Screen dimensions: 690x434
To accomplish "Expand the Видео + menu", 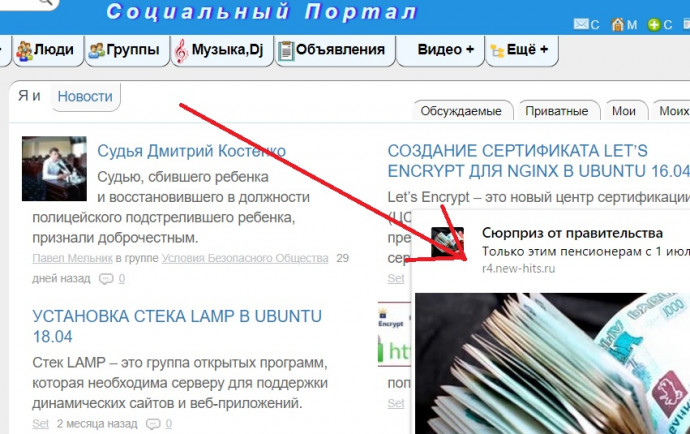I will (440, 50).
